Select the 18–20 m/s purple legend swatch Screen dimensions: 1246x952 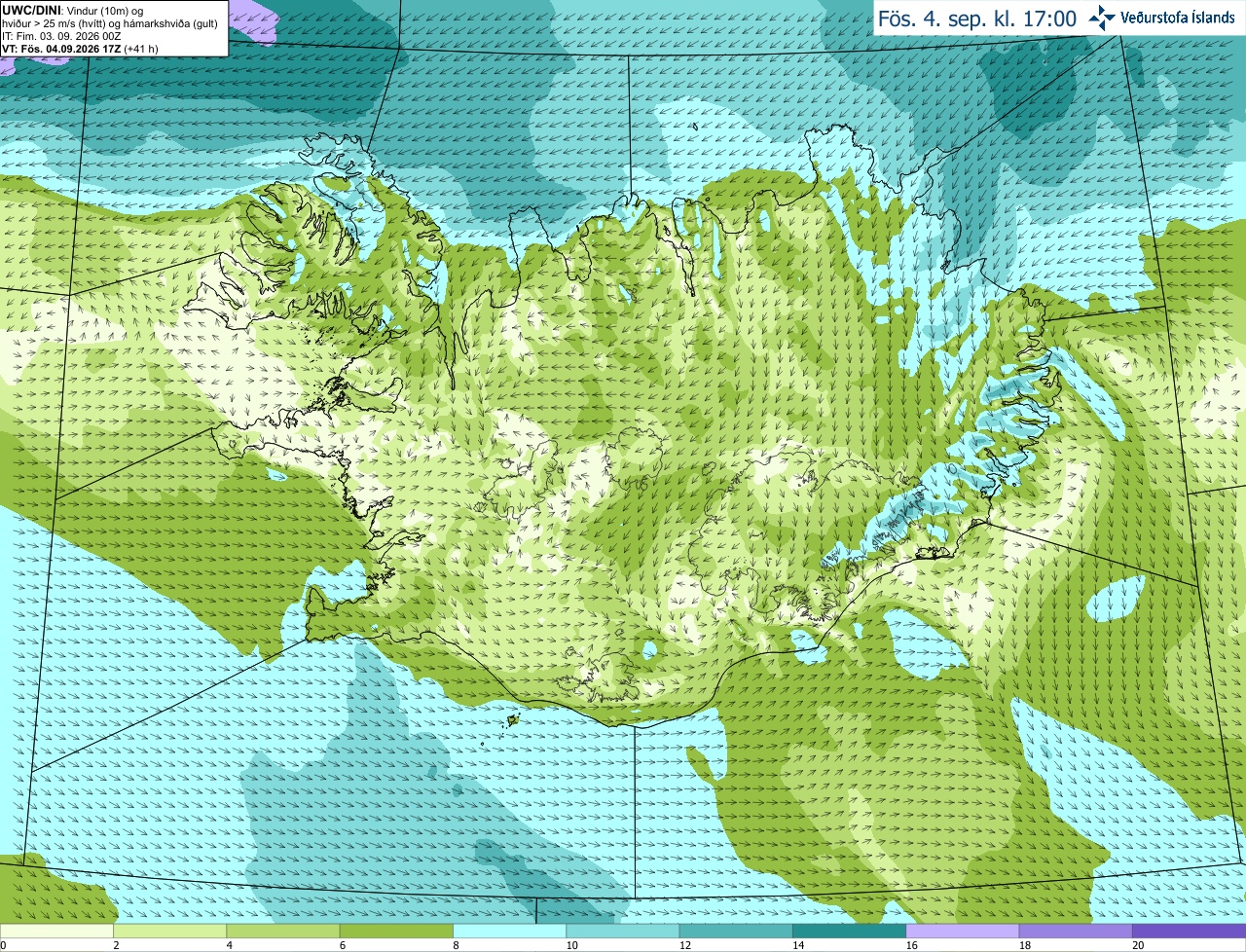1076,931
